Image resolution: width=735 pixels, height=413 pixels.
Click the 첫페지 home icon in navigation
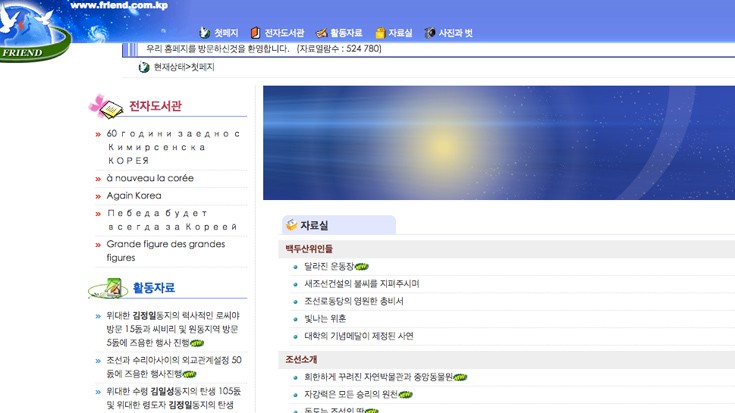[x=205, y=33]
